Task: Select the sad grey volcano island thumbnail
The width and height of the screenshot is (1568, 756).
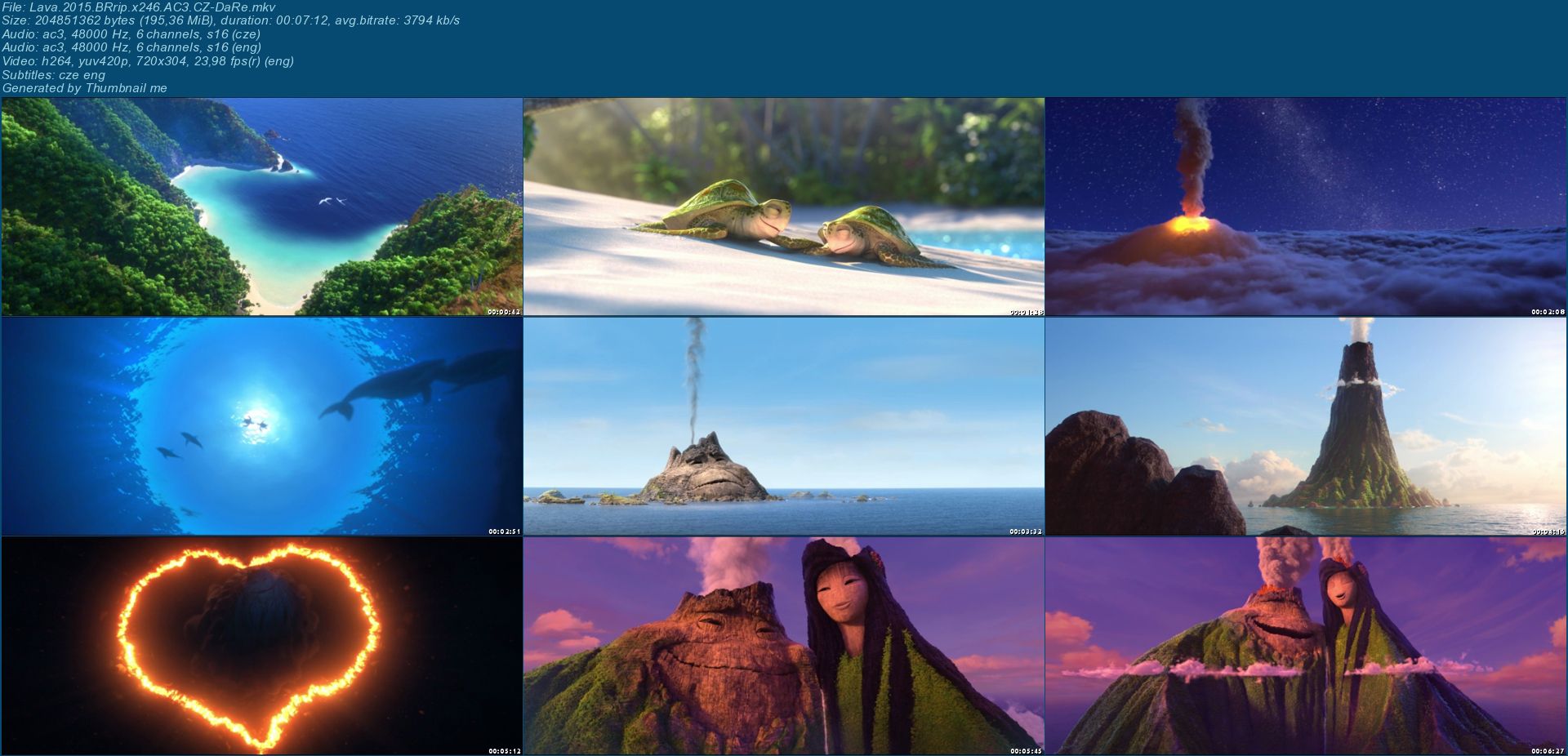Action: (783, 426)
